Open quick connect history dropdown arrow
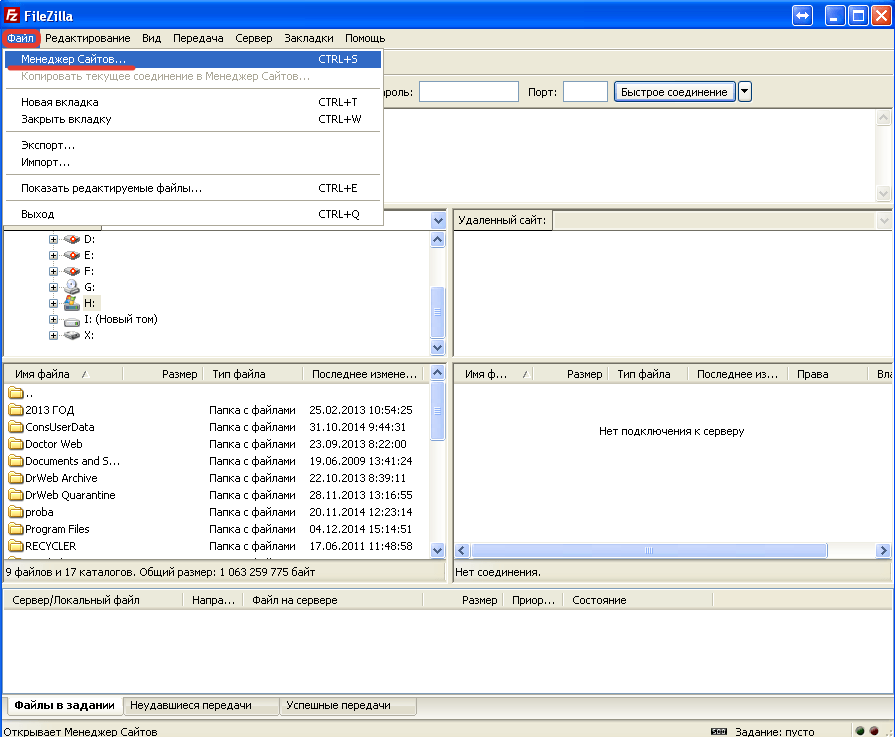The image size is (895, 737). [744, 92]
